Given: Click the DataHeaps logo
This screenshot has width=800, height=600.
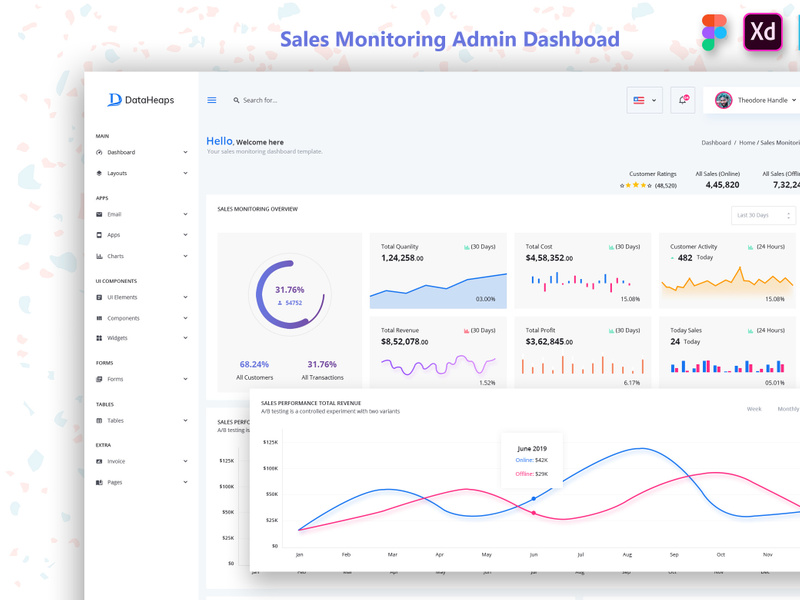Looking at the screenshot, I should 140,100.
